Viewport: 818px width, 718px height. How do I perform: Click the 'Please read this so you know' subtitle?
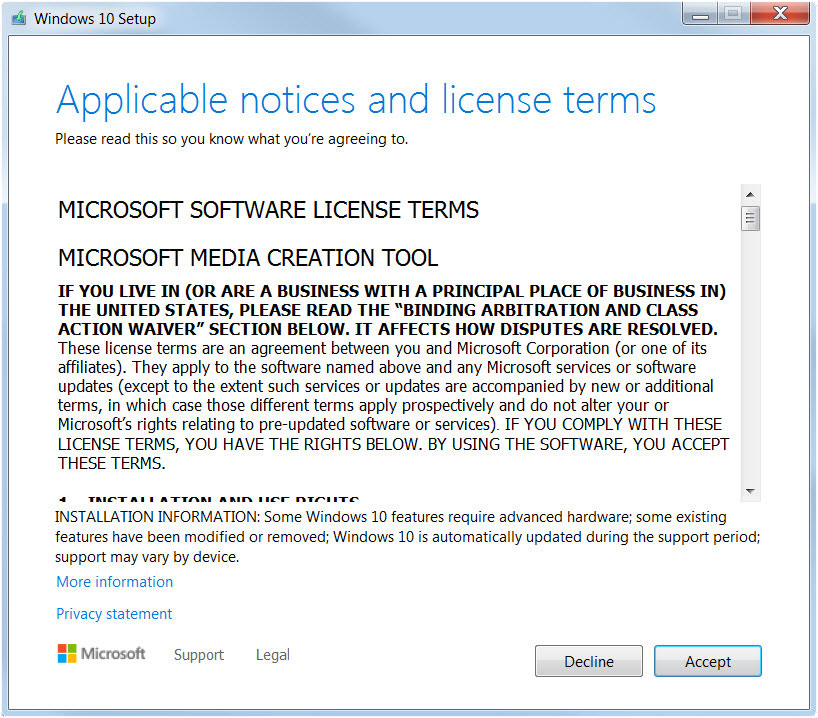(232, 139)
